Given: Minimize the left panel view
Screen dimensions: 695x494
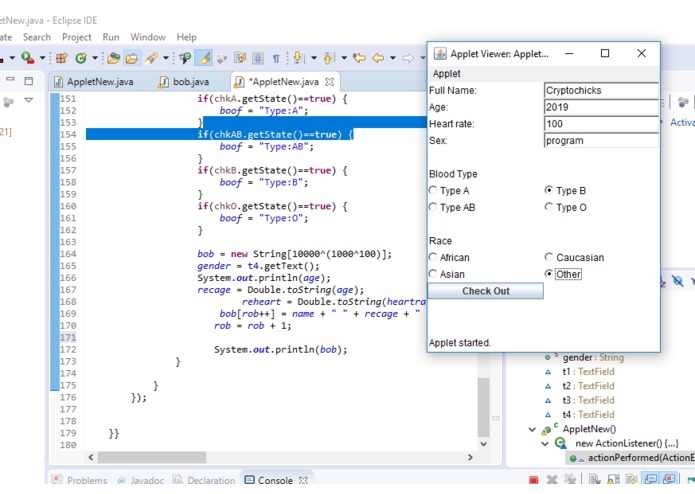Looking at the screenshot, I should [11, 80].
